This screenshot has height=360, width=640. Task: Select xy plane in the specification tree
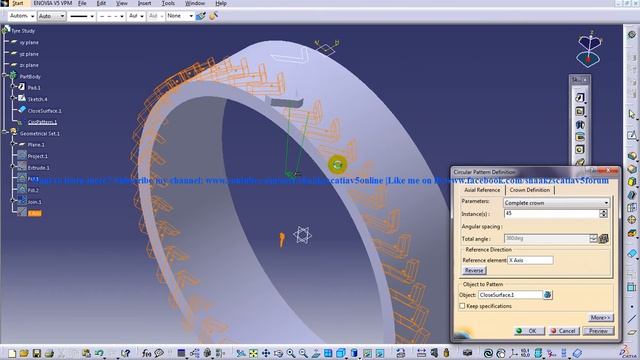pyautogui.click(x=29, y=42)
